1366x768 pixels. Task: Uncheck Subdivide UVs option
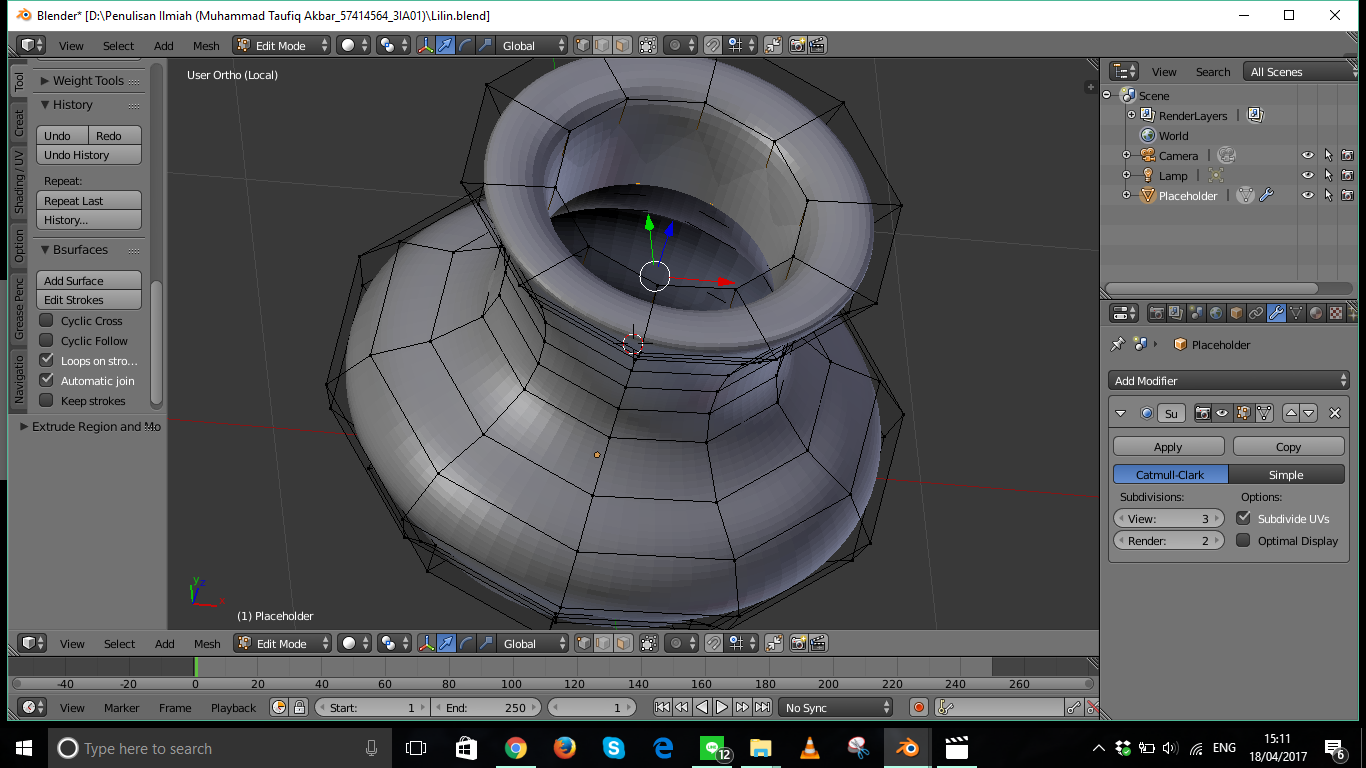[x=1243, y=518]
